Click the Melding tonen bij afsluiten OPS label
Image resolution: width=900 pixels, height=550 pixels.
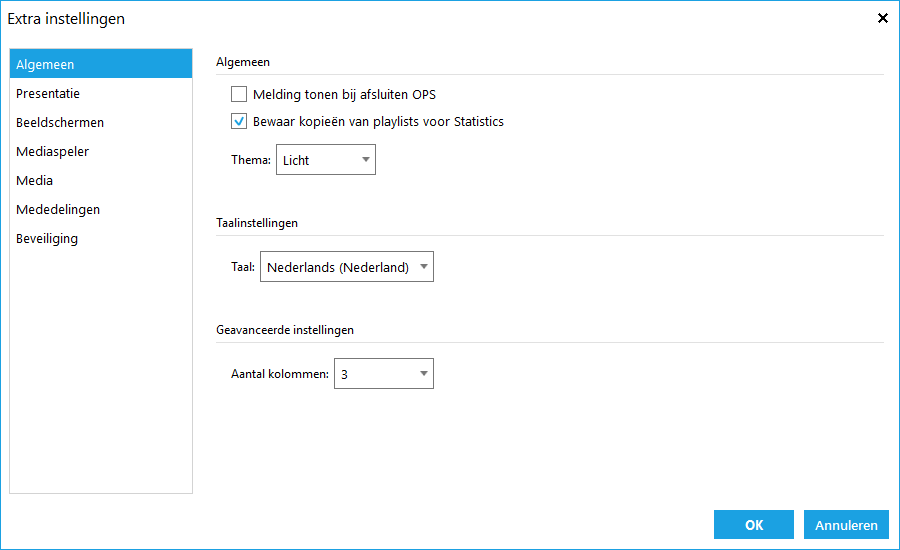pyautogui.click(x=344, y=94)
